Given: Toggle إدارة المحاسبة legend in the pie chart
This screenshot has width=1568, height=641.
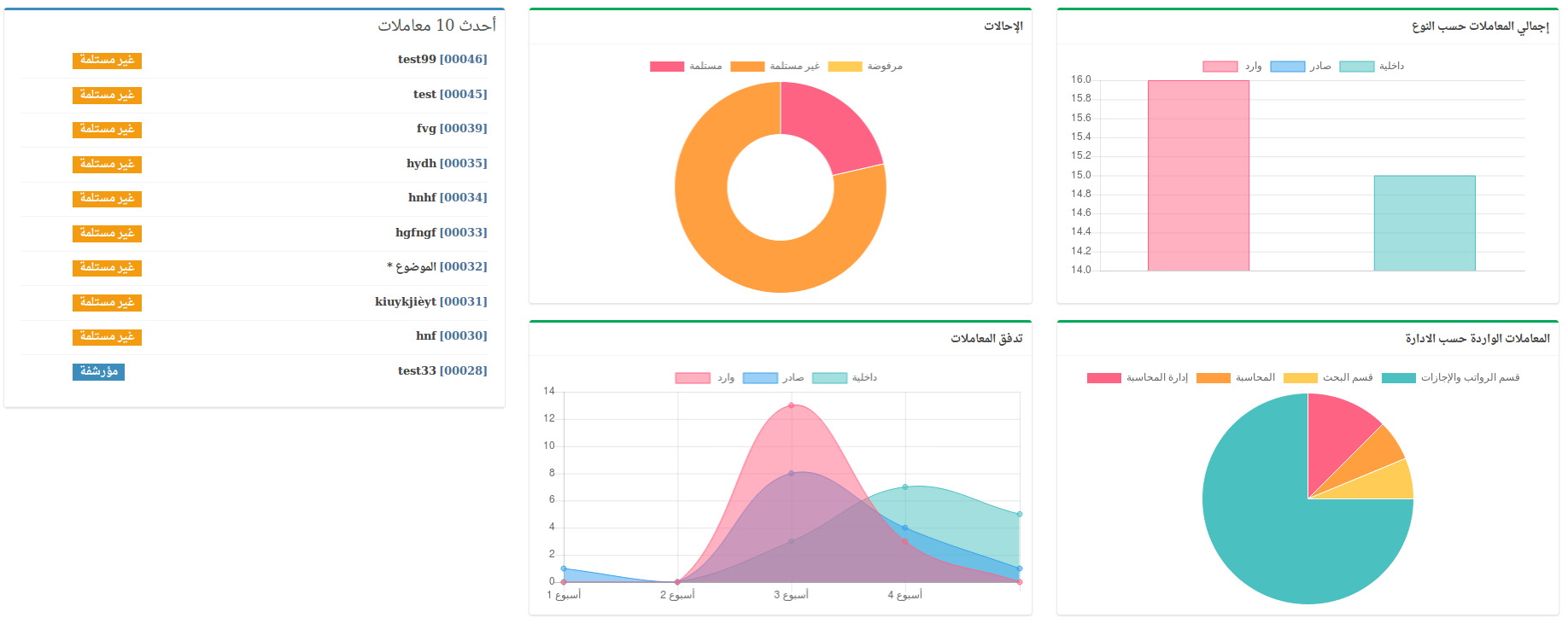Looking at the screenshot, I should [x=1138, y=378].
